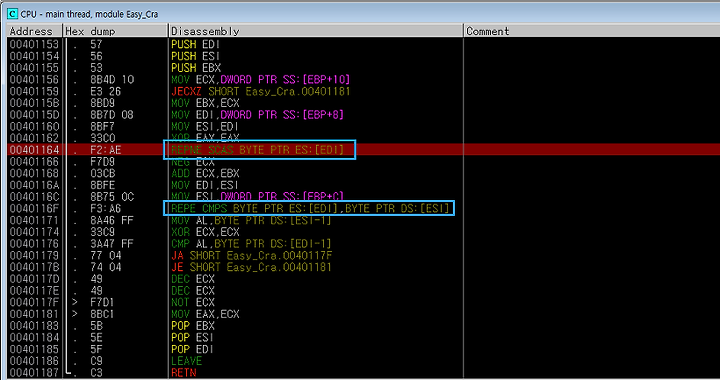Select CMP AL,BYTE PTR DS:[EDI-1] line

(251, 244)
